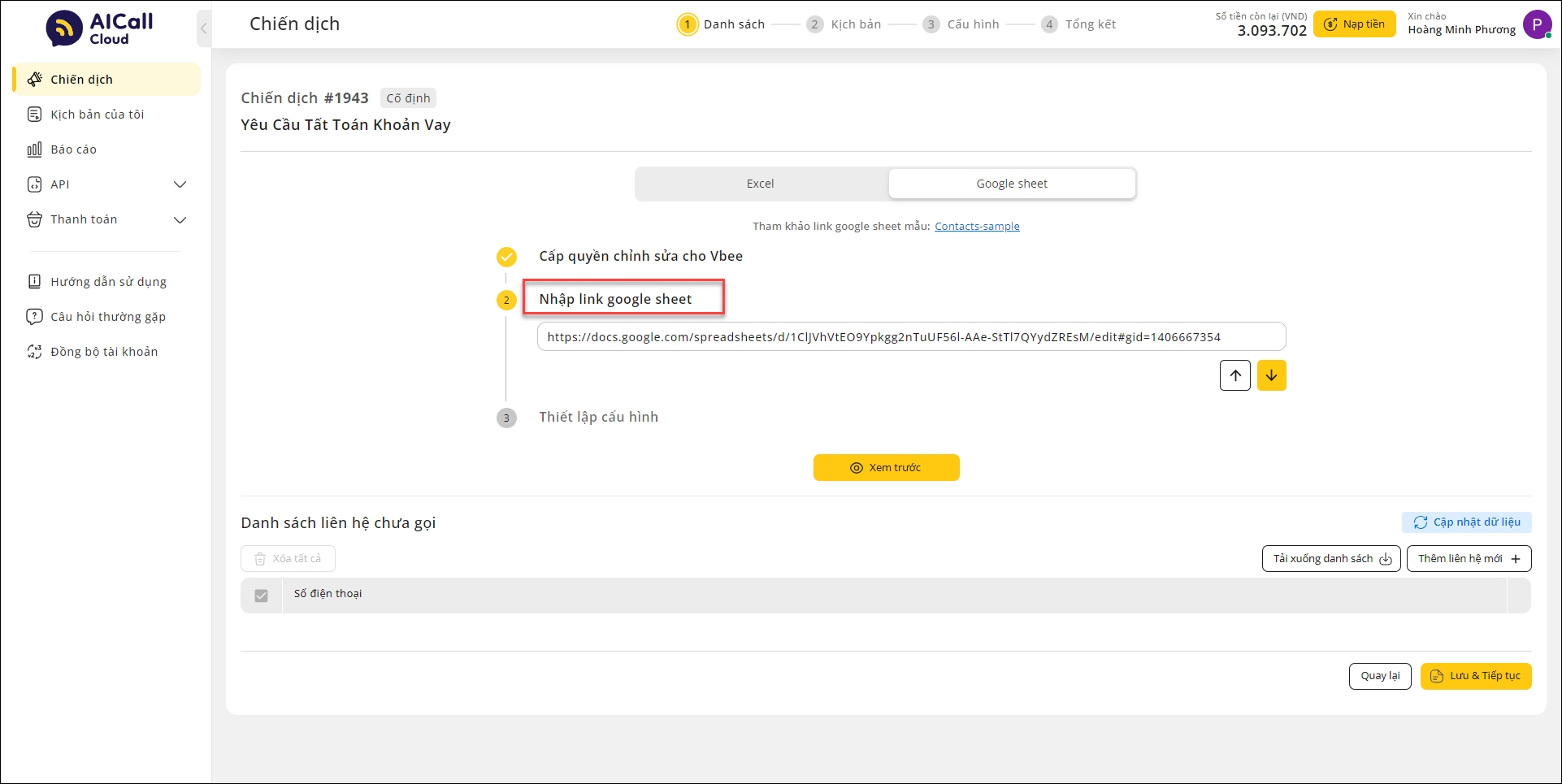This screenshot has width=1562, height=784.
Task: Collapse the sidebar with the arrow handle
Action: pos(203,29)
